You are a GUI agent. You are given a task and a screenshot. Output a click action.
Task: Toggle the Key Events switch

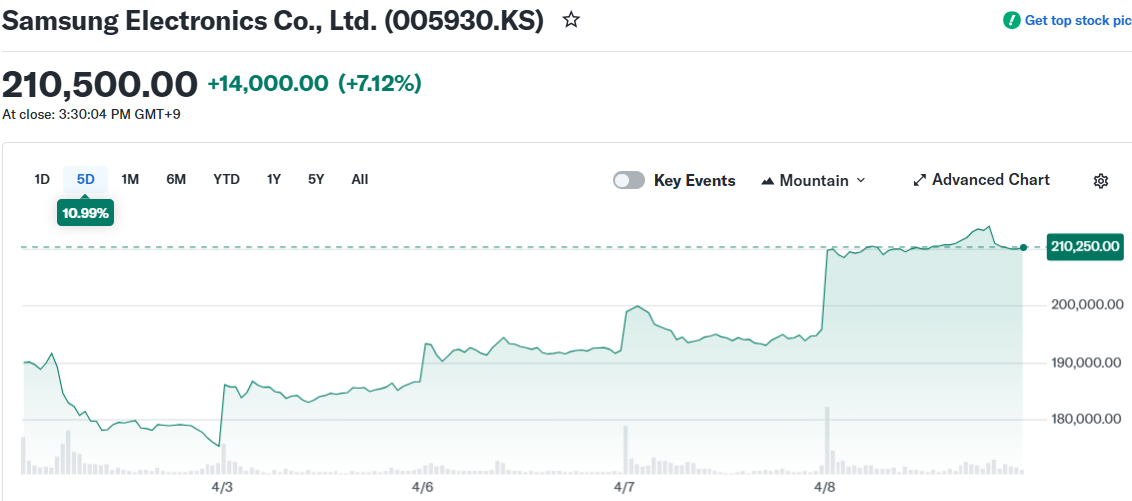point(628,180)
